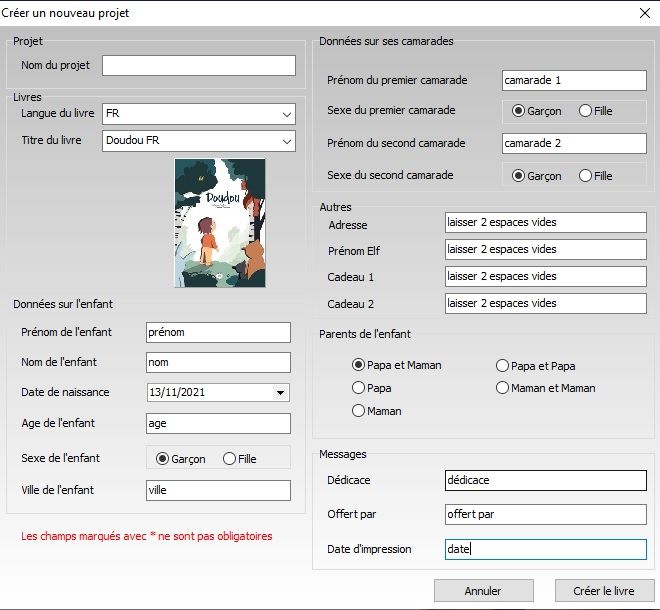This screenshot has height=610, width=660.
Task: Choose Fille for the premier camarade
Action: [586, 111]
